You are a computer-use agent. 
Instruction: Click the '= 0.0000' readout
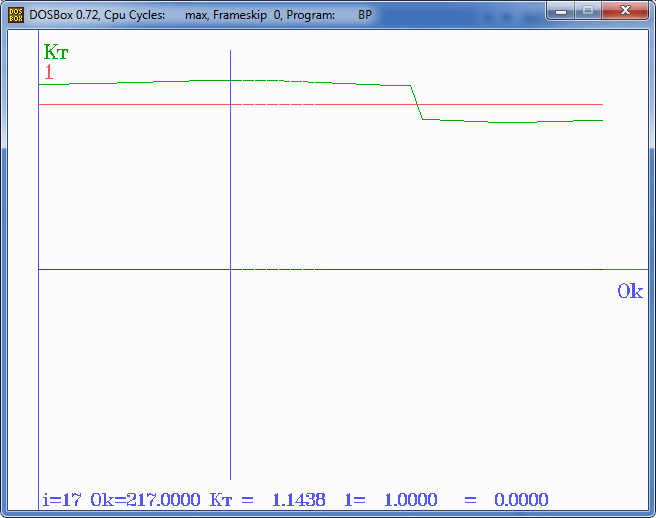pyautogui.click(x=506, y=500)
